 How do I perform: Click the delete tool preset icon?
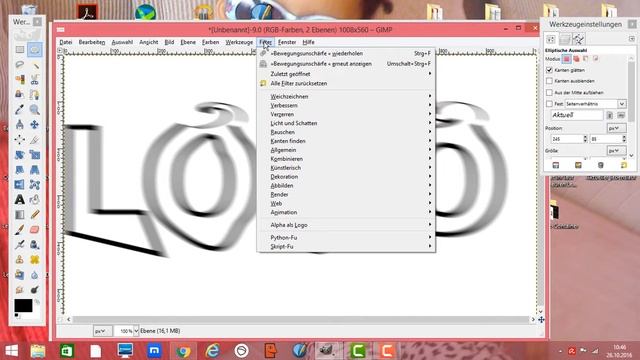[600, 165]
